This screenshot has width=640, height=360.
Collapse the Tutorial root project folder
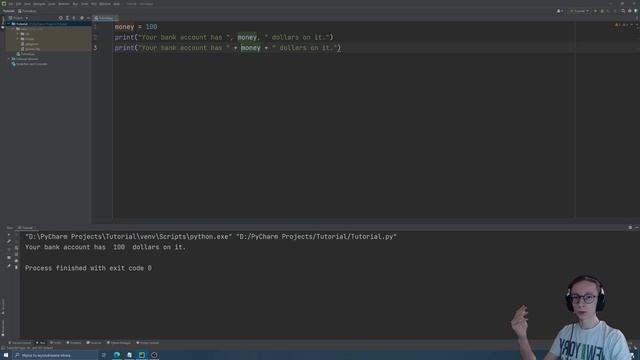point(9,24)
